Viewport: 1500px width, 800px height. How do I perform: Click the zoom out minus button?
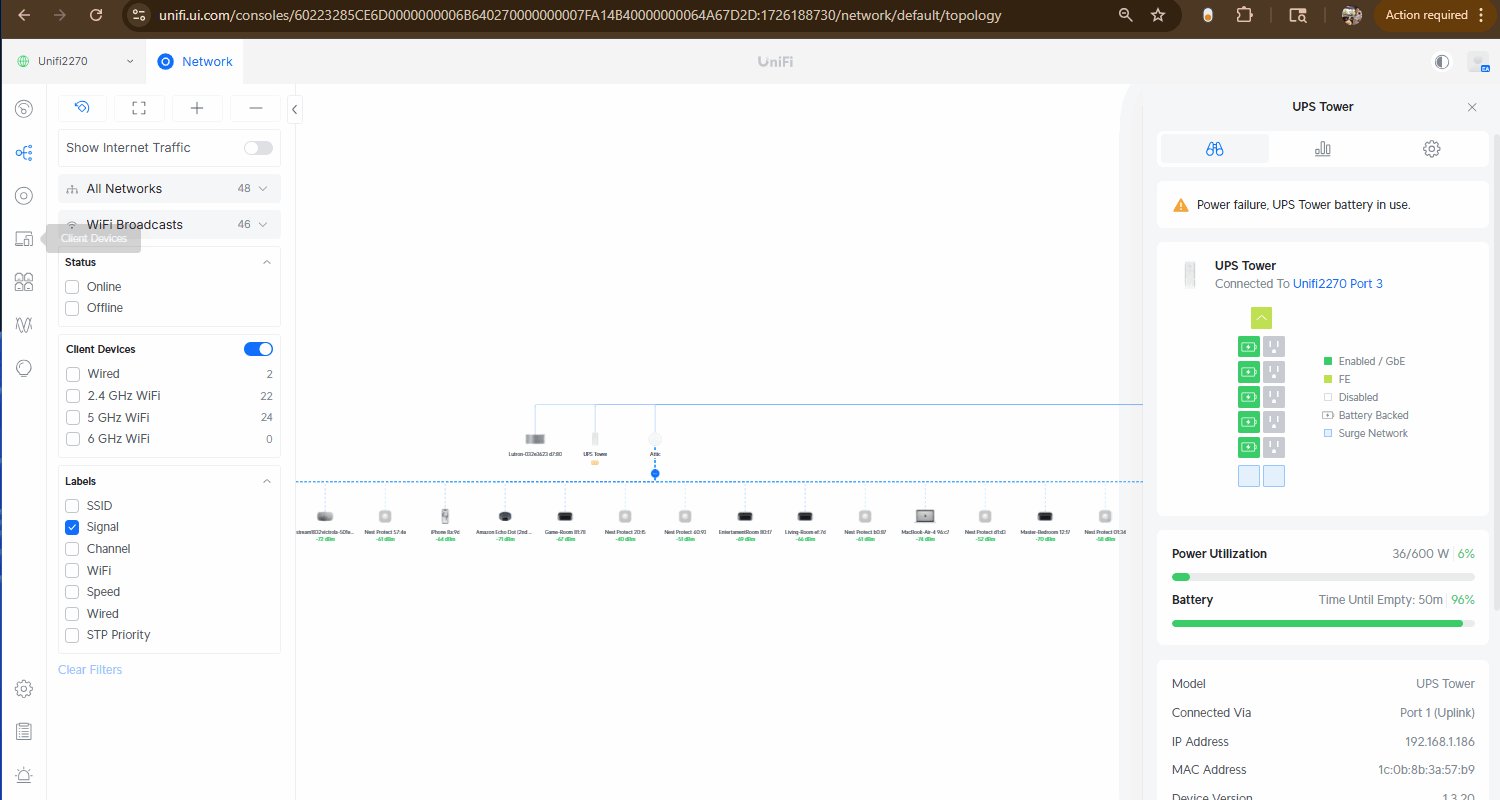coord(256,108)
